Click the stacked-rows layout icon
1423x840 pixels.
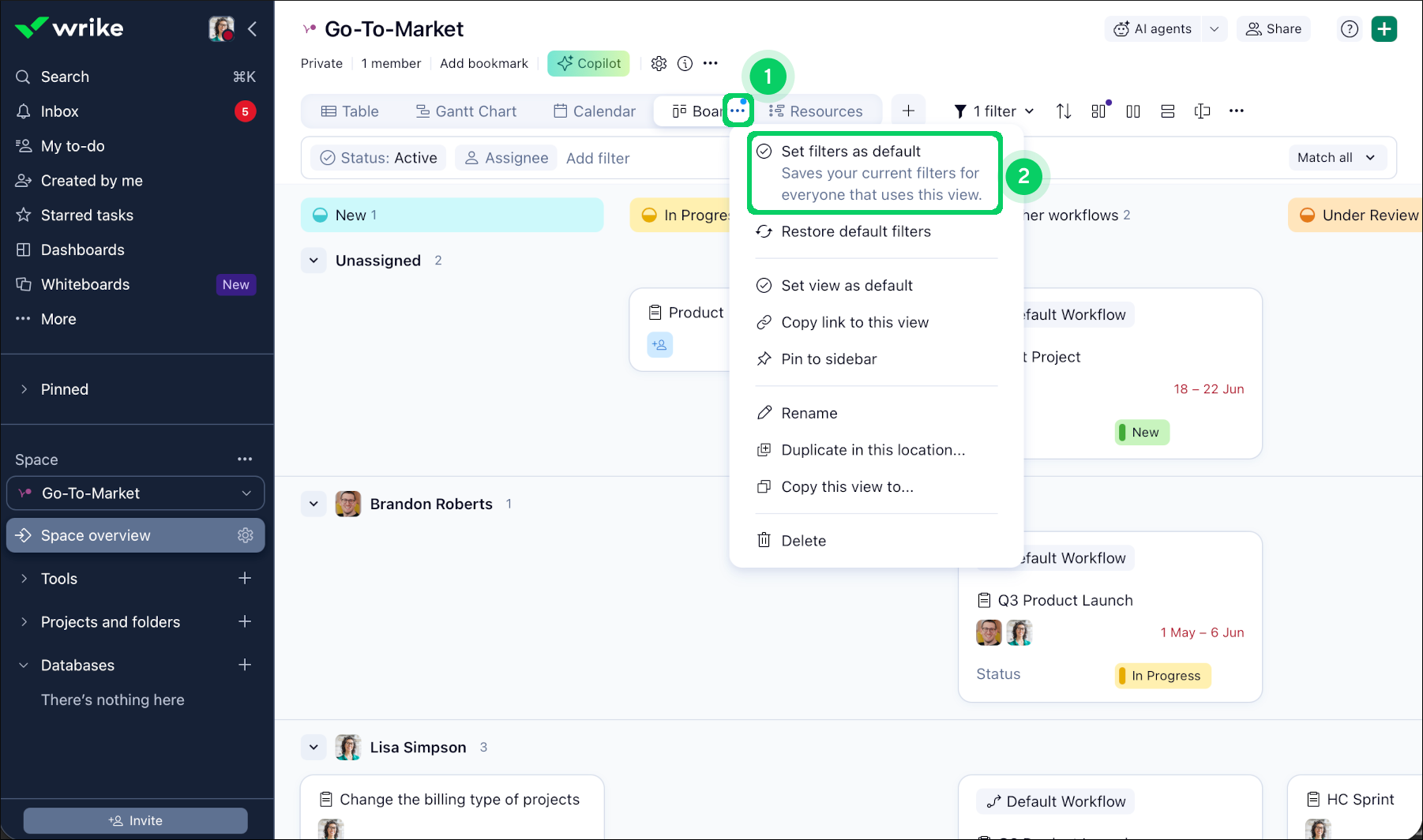coord(1168,111)
